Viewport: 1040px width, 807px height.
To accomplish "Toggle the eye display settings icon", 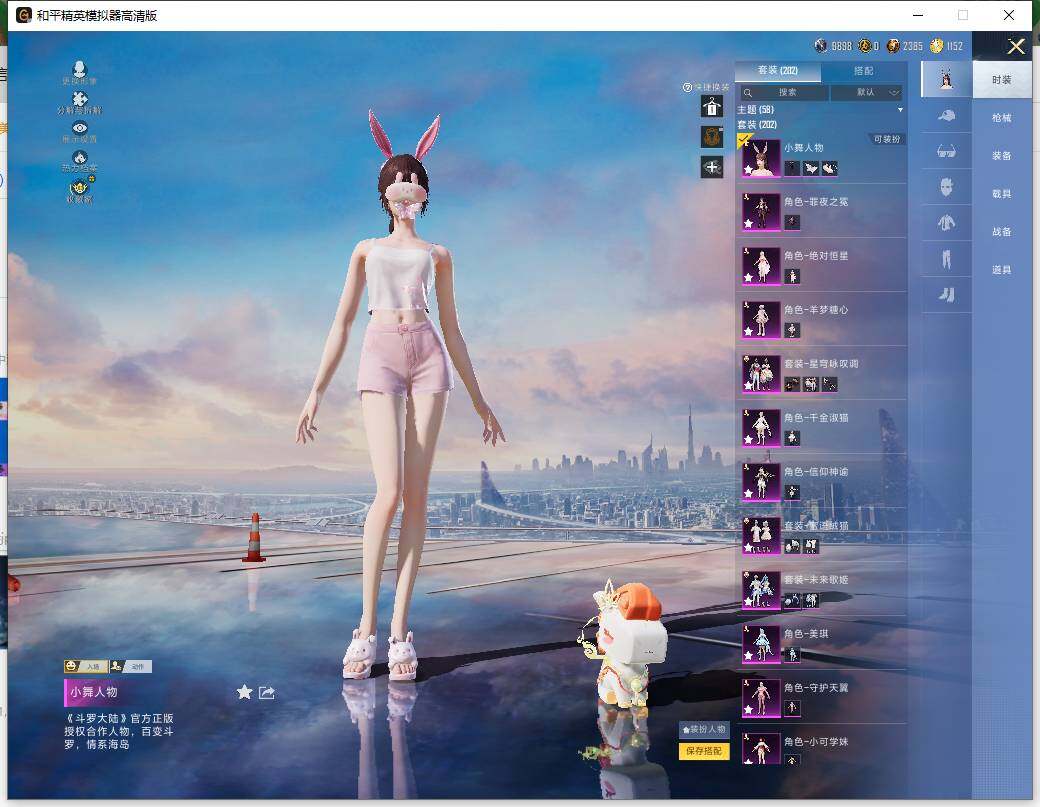I will [x=80, y=128].
